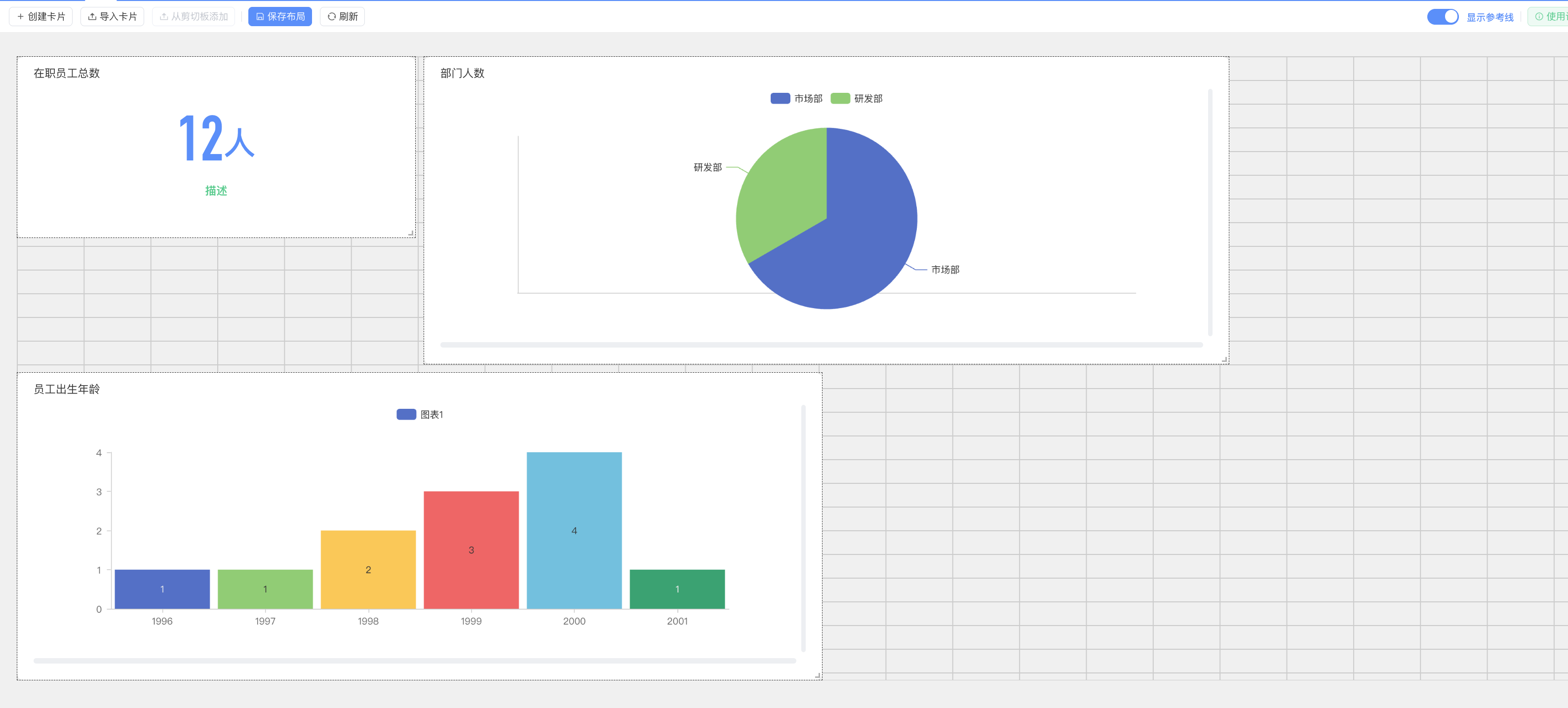Click the 刷新 refresh button
1568x708 pixels.
[x=342, y=16]
